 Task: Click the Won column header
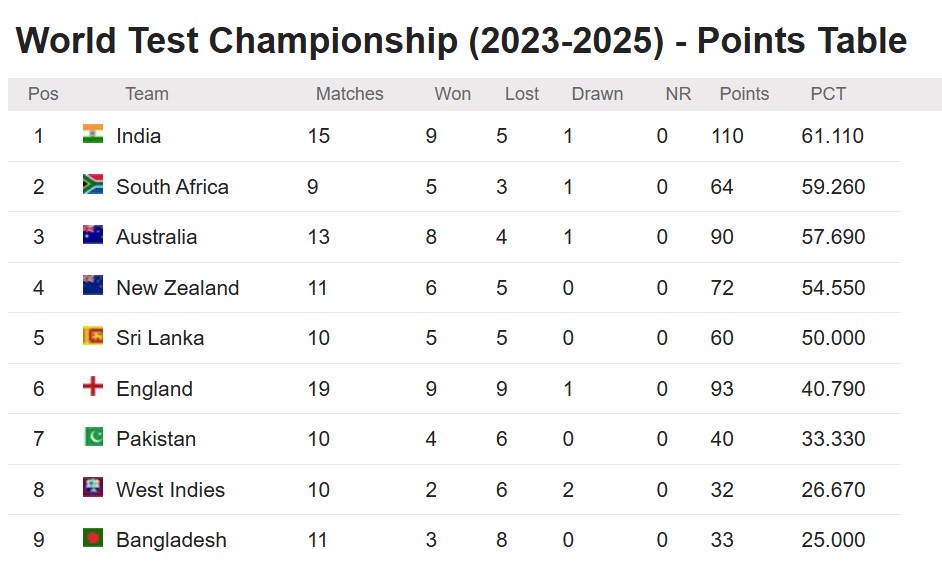coord(453,94)
